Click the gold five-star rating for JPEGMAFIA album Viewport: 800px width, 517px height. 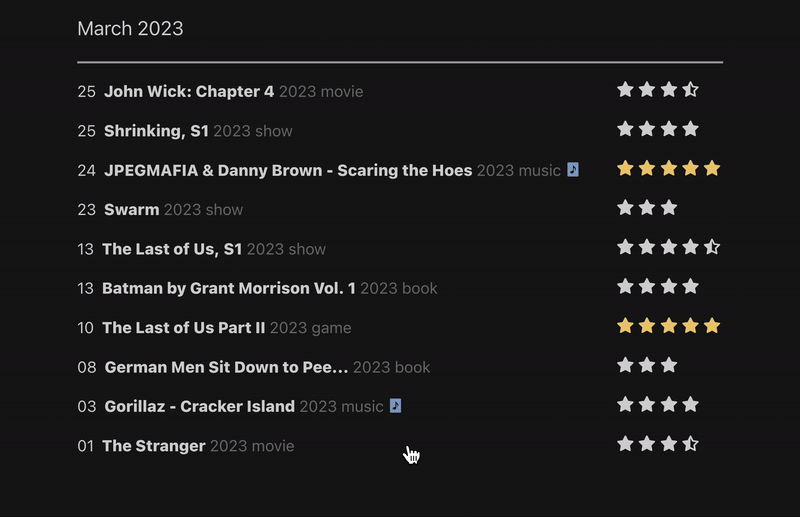pos(668,168)
